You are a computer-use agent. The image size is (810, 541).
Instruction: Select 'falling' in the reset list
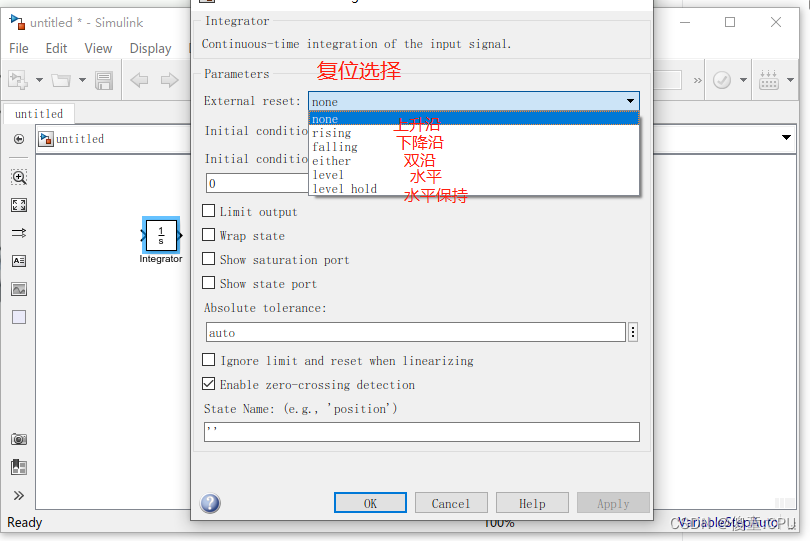pos(474,147)
